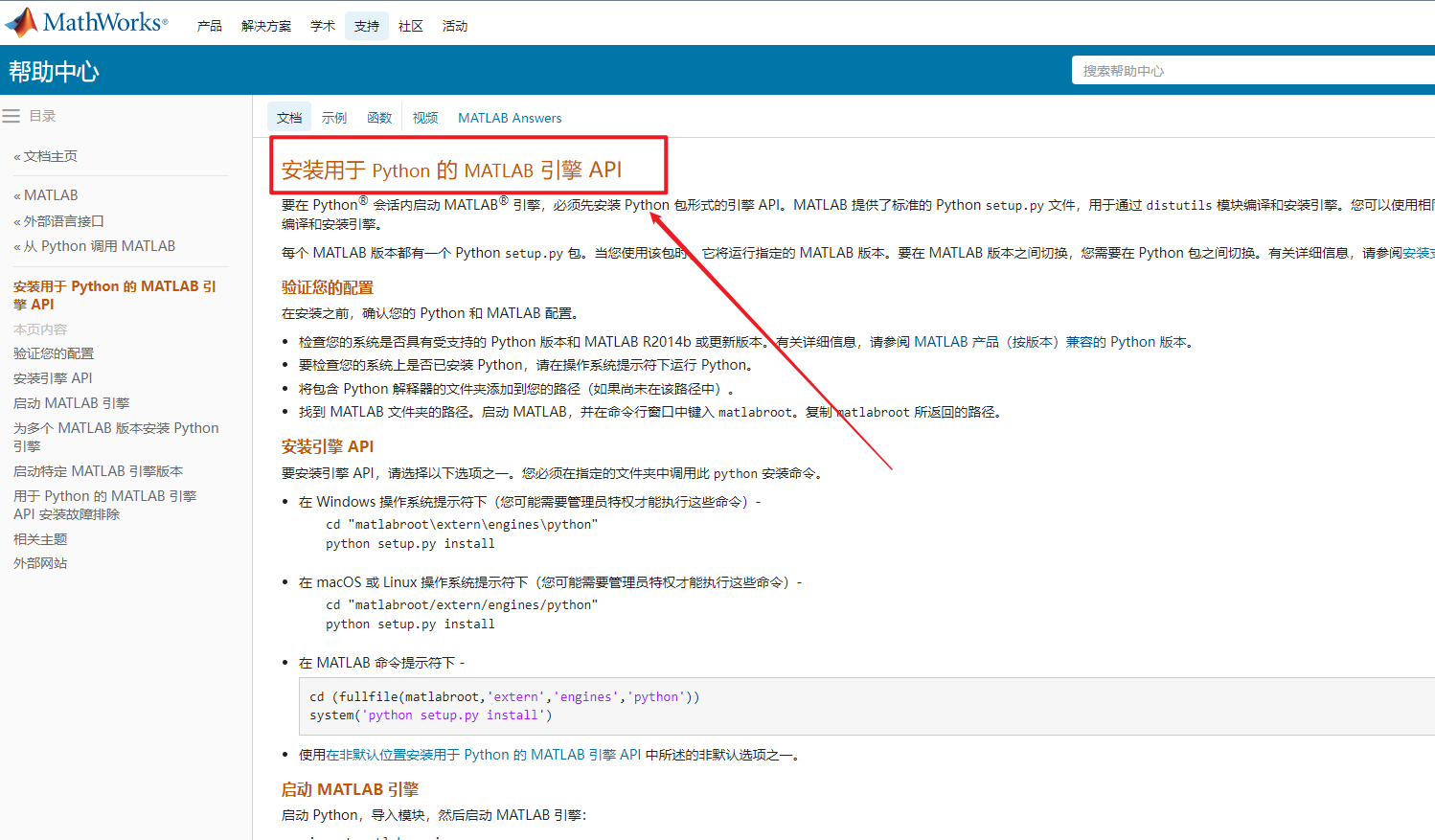The height and width of the screenshot is (840, 1435).
Task: Click the cd (fullfile(matlabroot,...)) code line
Action: click(x=505, y=696)
